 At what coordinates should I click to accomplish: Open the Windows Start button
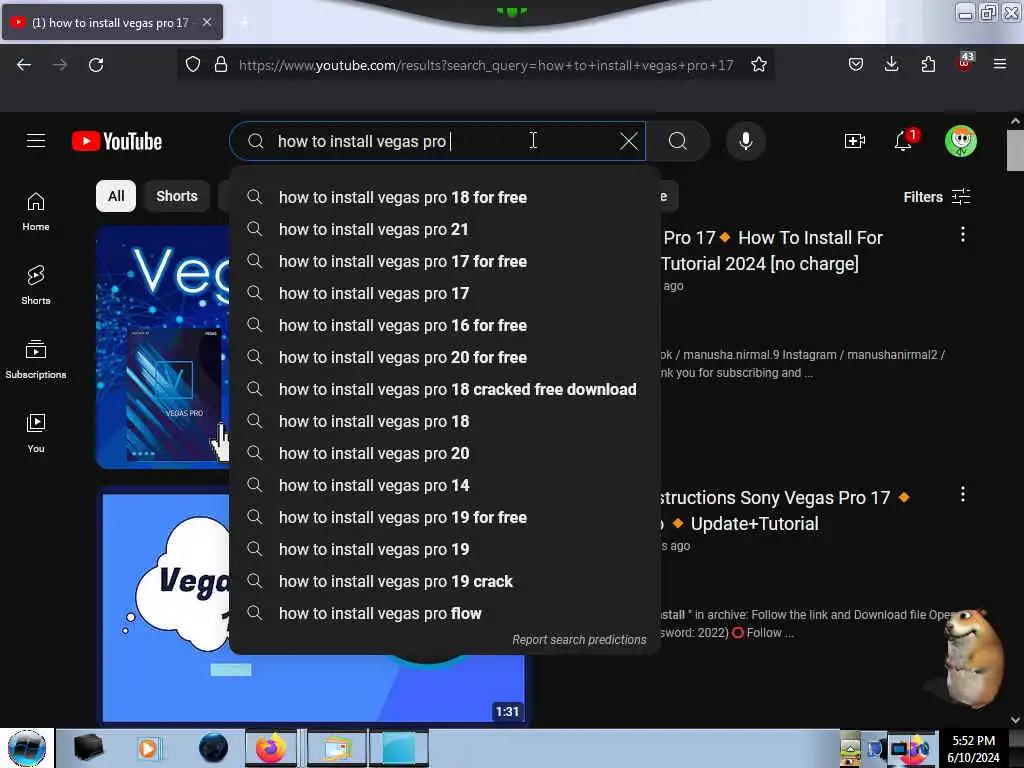(x=27, y=748)
